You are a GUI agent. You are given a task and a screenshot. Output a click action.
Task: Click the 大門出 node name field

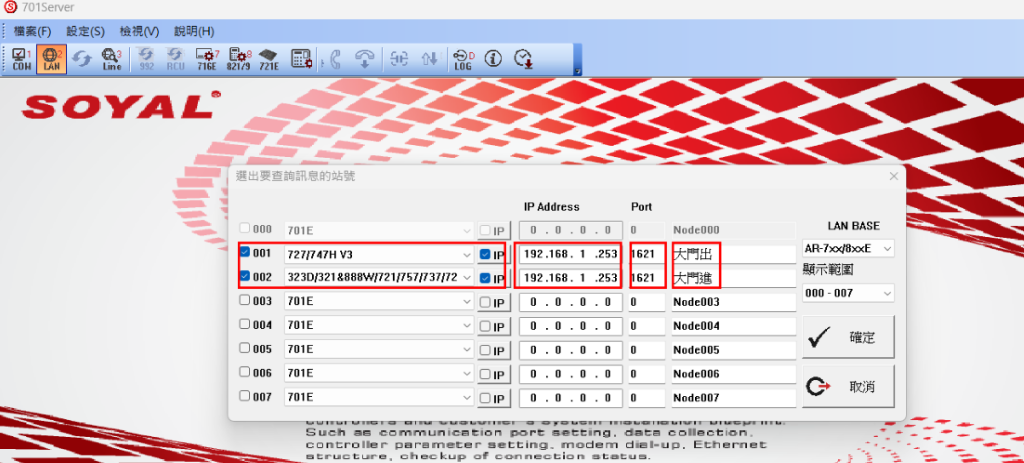click(x=733, y=254)
